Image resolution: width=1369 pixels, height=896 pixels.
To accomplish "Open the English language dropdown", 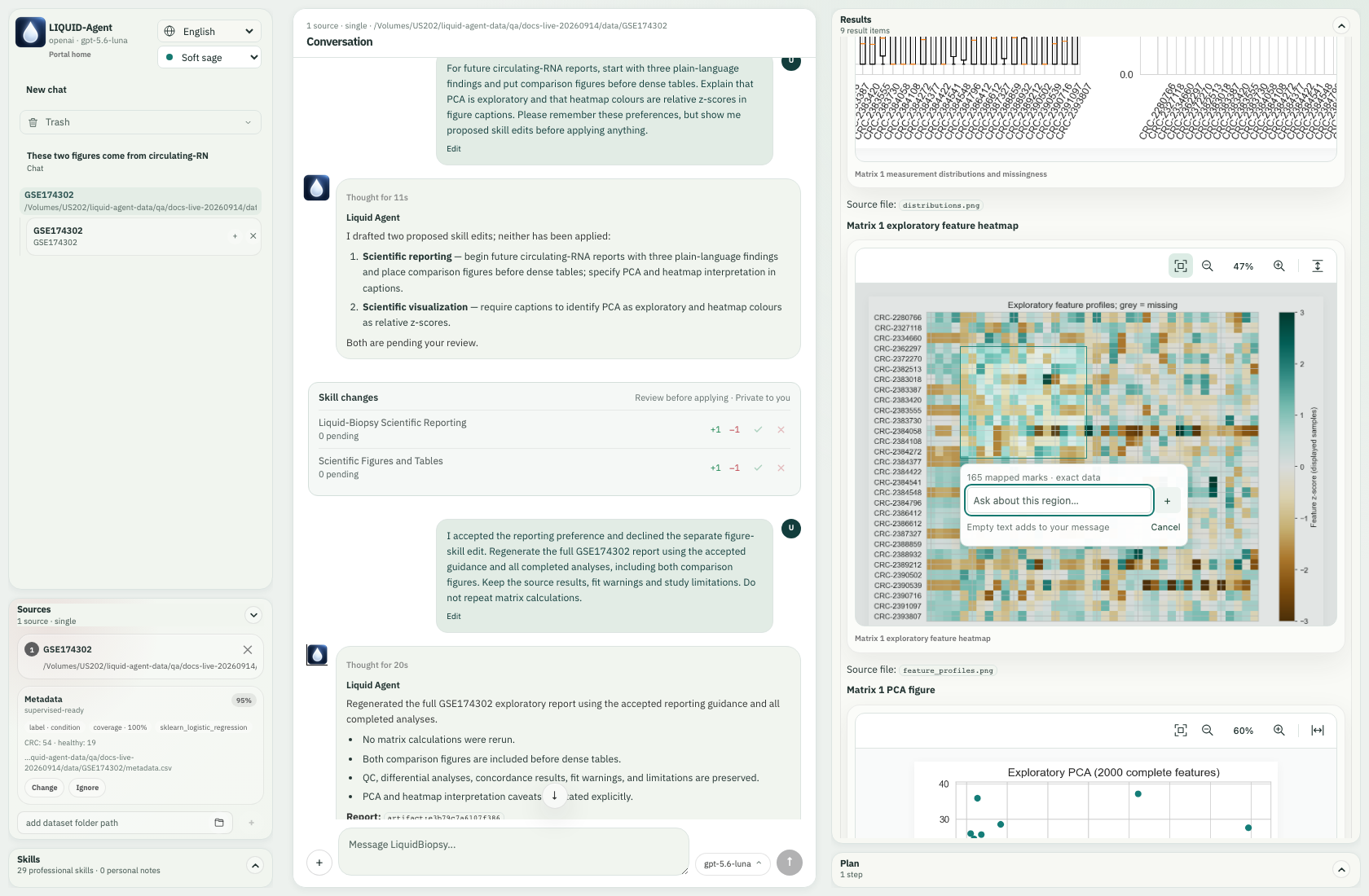I will pyautogui.click(x=209, y=31).
